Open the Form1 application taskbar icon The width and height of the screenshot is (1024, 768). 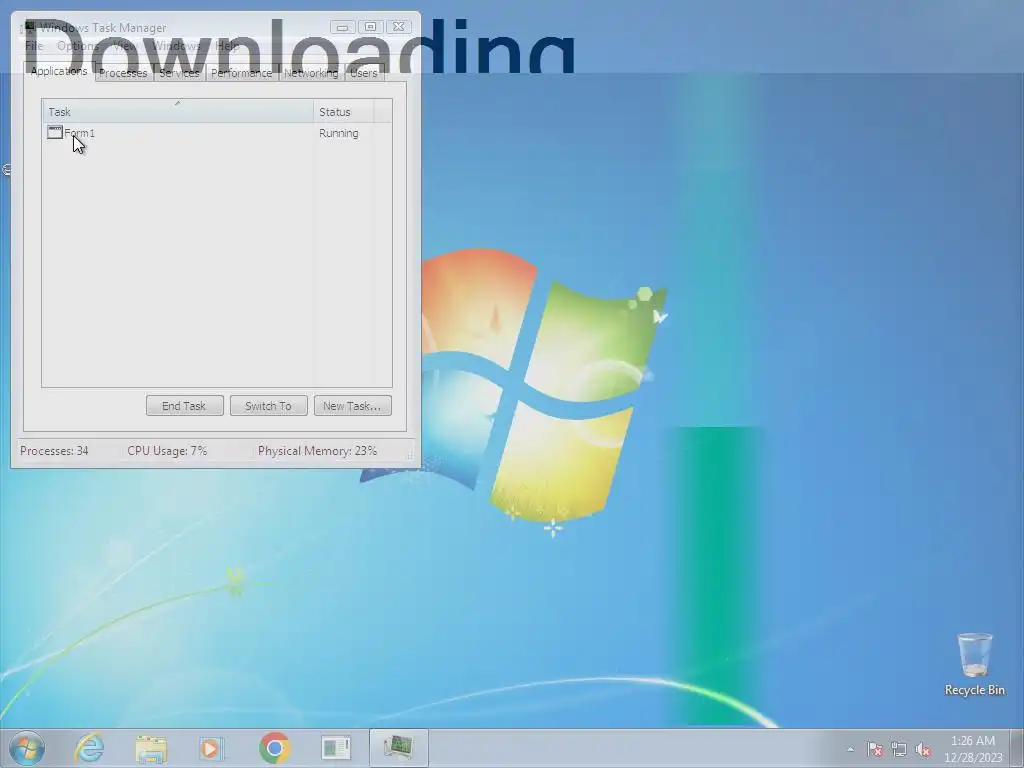[336, 748]
